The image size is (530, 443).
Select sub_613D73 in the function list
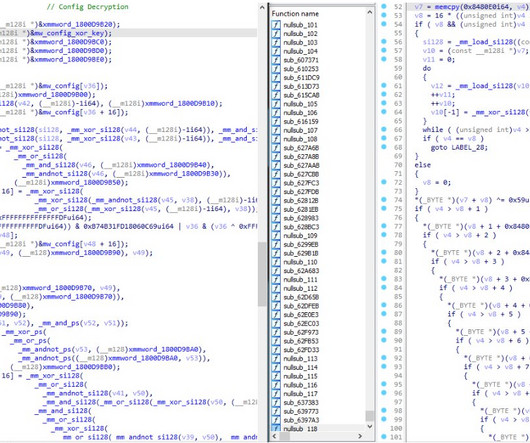pos(301,87)
